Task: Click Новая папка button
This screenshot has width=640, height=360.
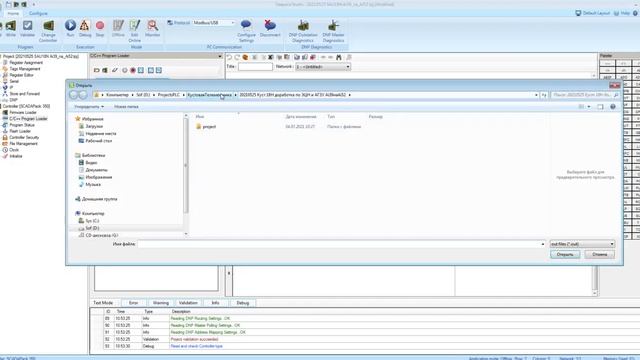Action: click(126, 107)
